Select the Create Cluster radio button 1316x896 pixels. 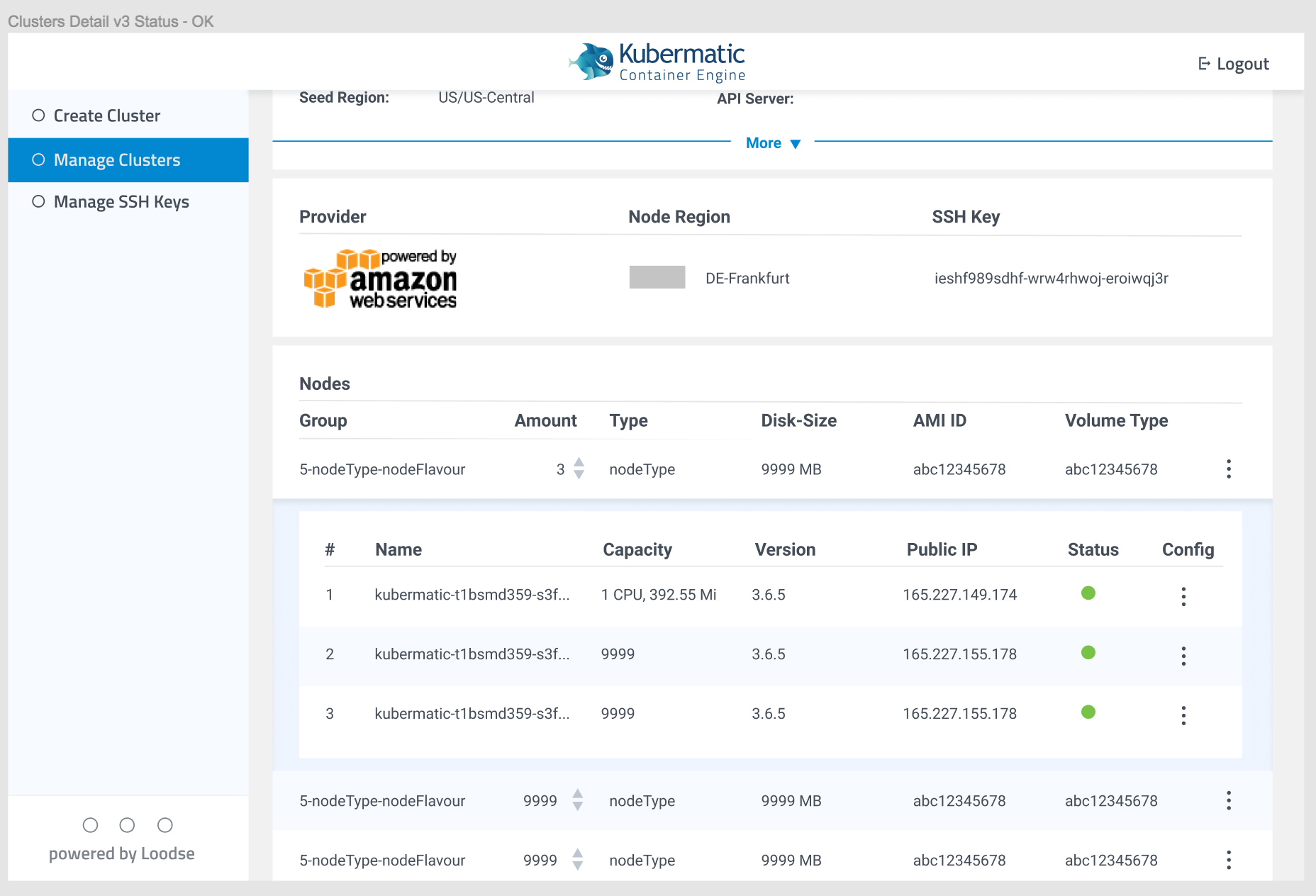pyautogui.click(x=38, y=115)
